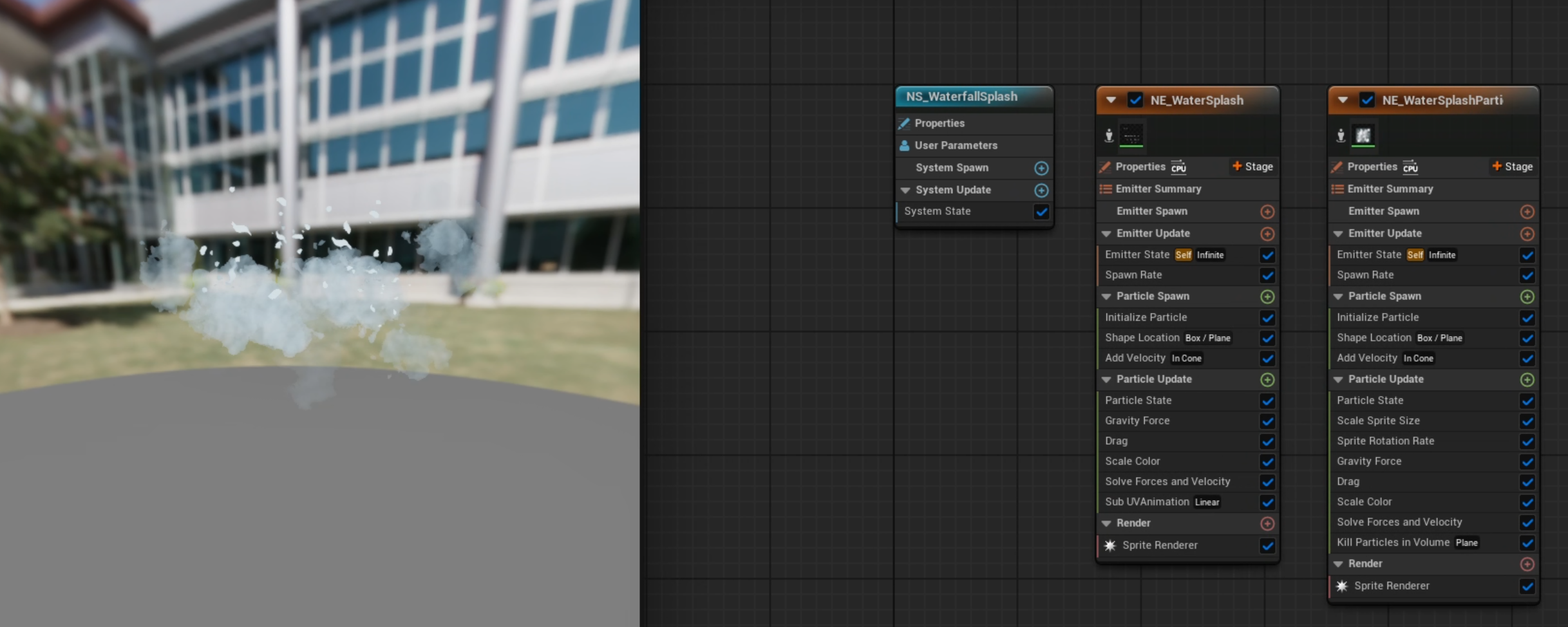Collapse NE_WaterSplash Particle Update section
The width and height of the screenshot is (1568, 627).
coord(1106,380)
